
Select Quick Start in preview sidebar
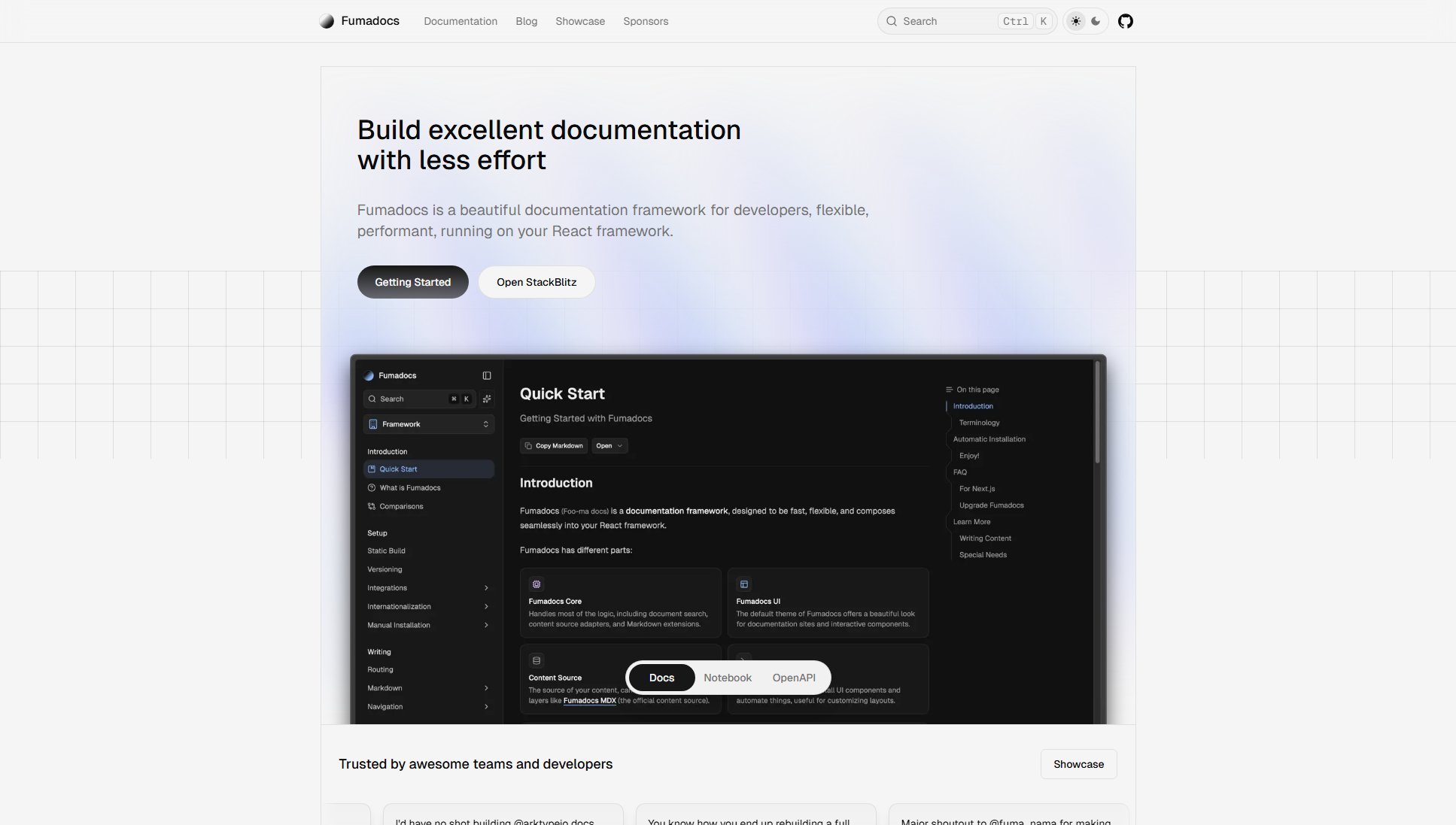[x=429, y=469]
